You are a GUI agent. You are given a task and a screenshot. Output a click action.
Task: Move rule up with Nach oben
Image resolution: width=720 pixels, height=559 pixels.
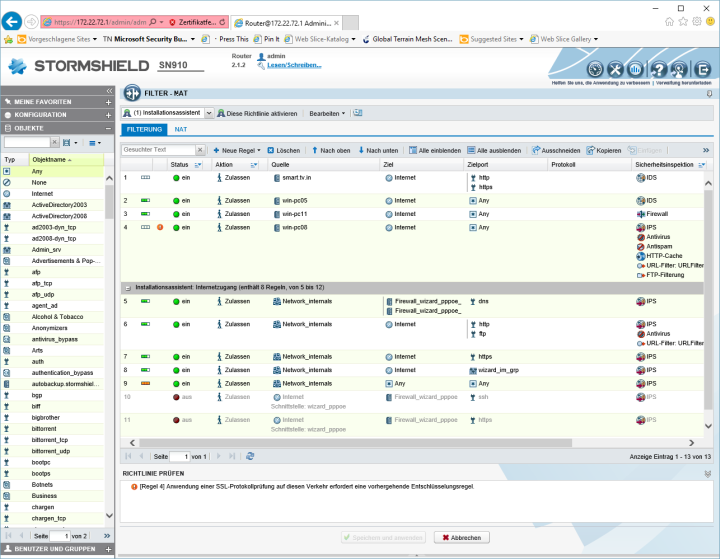[329, 150]
